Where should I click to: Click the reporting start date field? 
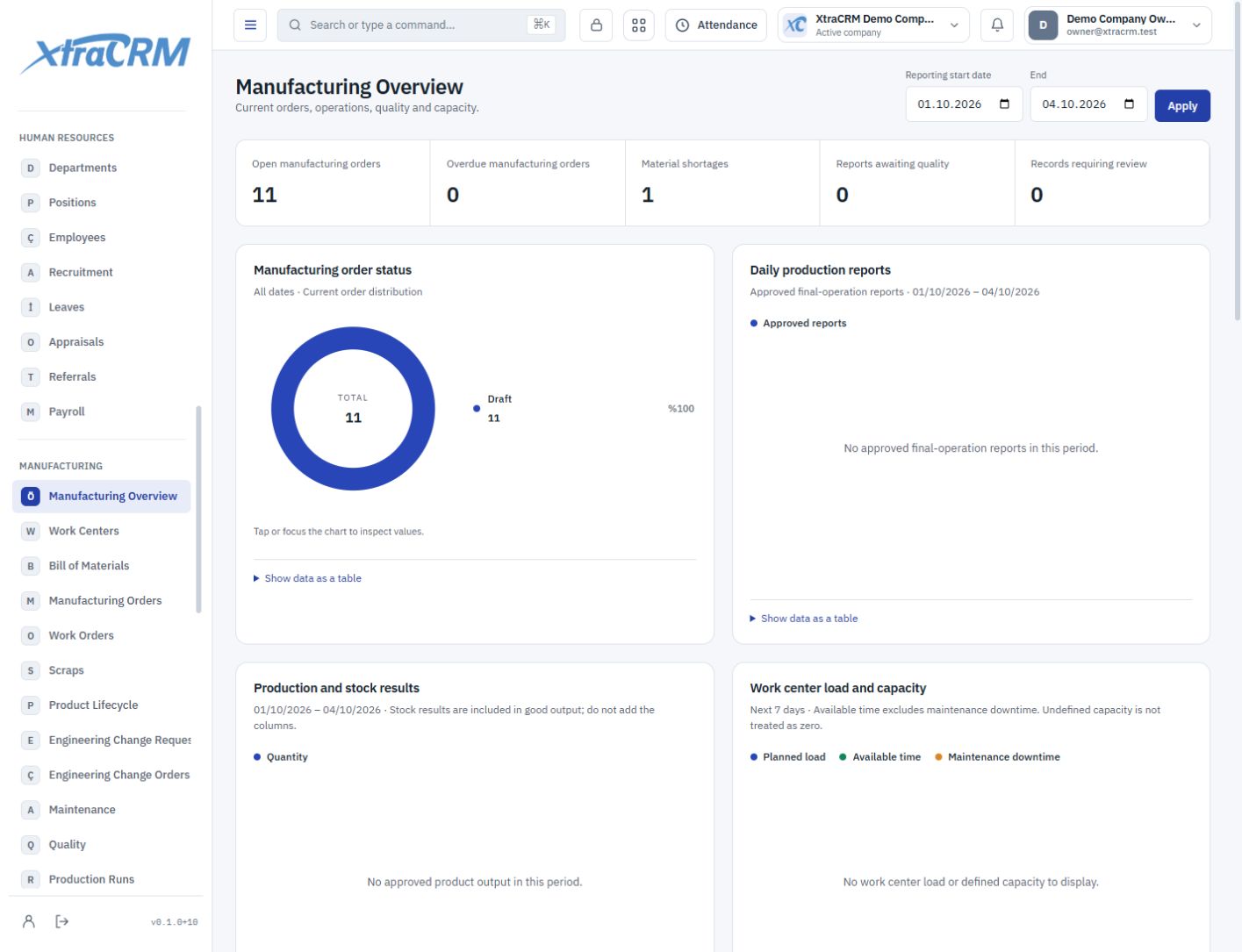964,104
